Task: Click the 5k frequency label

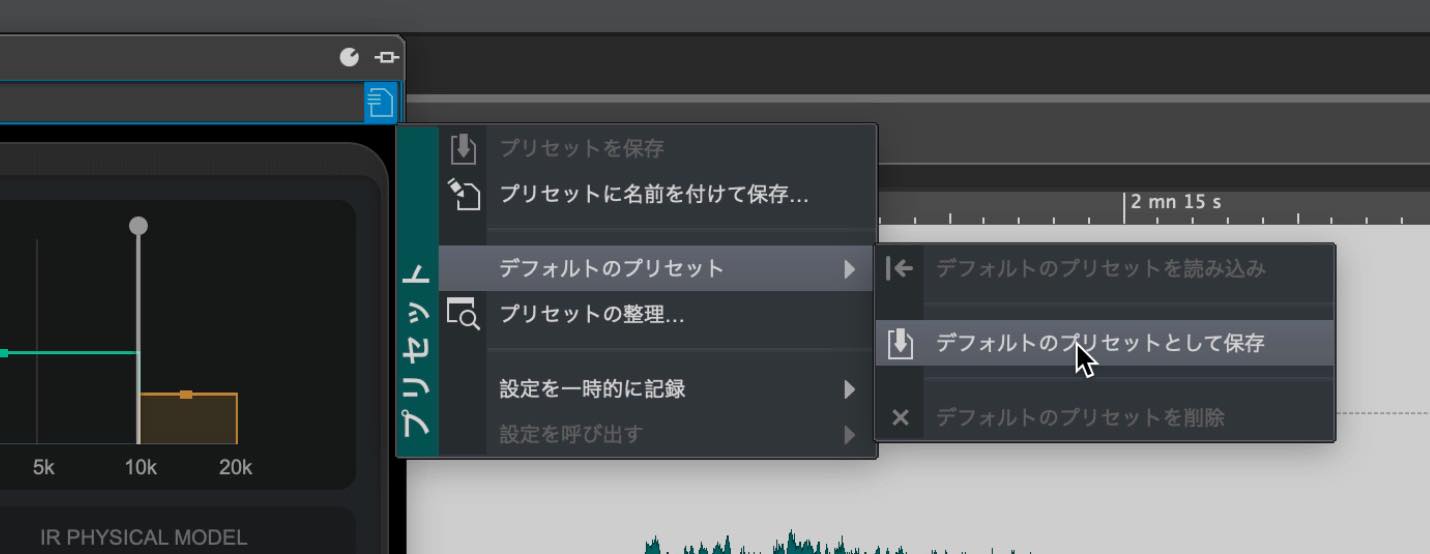Action: click(43, 467)
